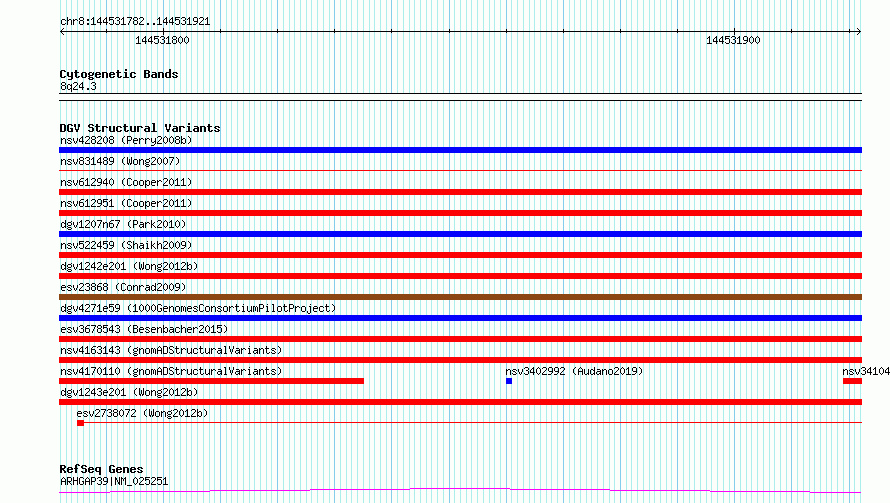Open variant nsv4170110 (gnomADStructuralVariants) label

171,371
